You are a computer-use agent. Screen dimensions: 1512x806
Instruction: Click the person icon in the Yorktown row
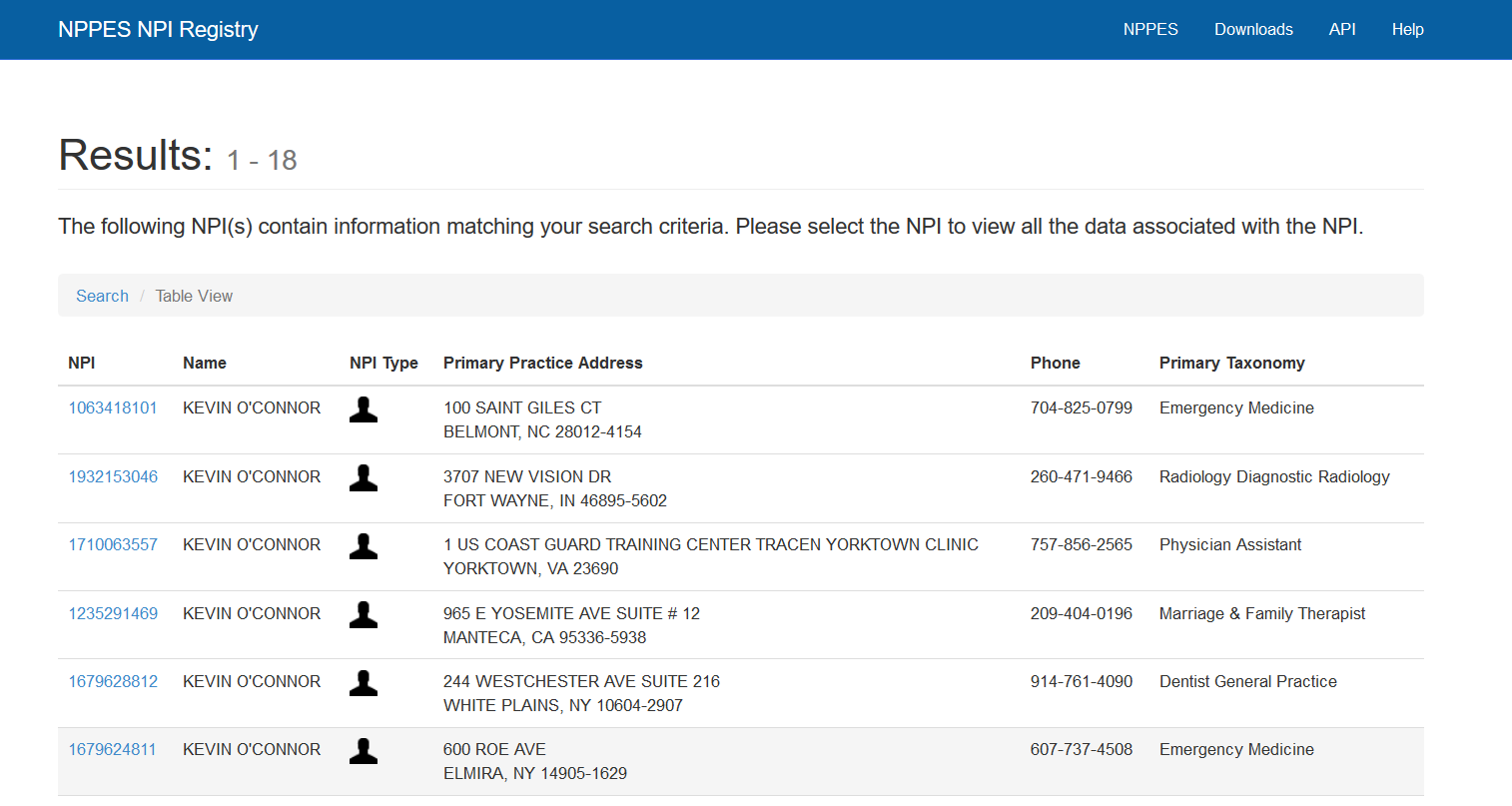[364, 546]
